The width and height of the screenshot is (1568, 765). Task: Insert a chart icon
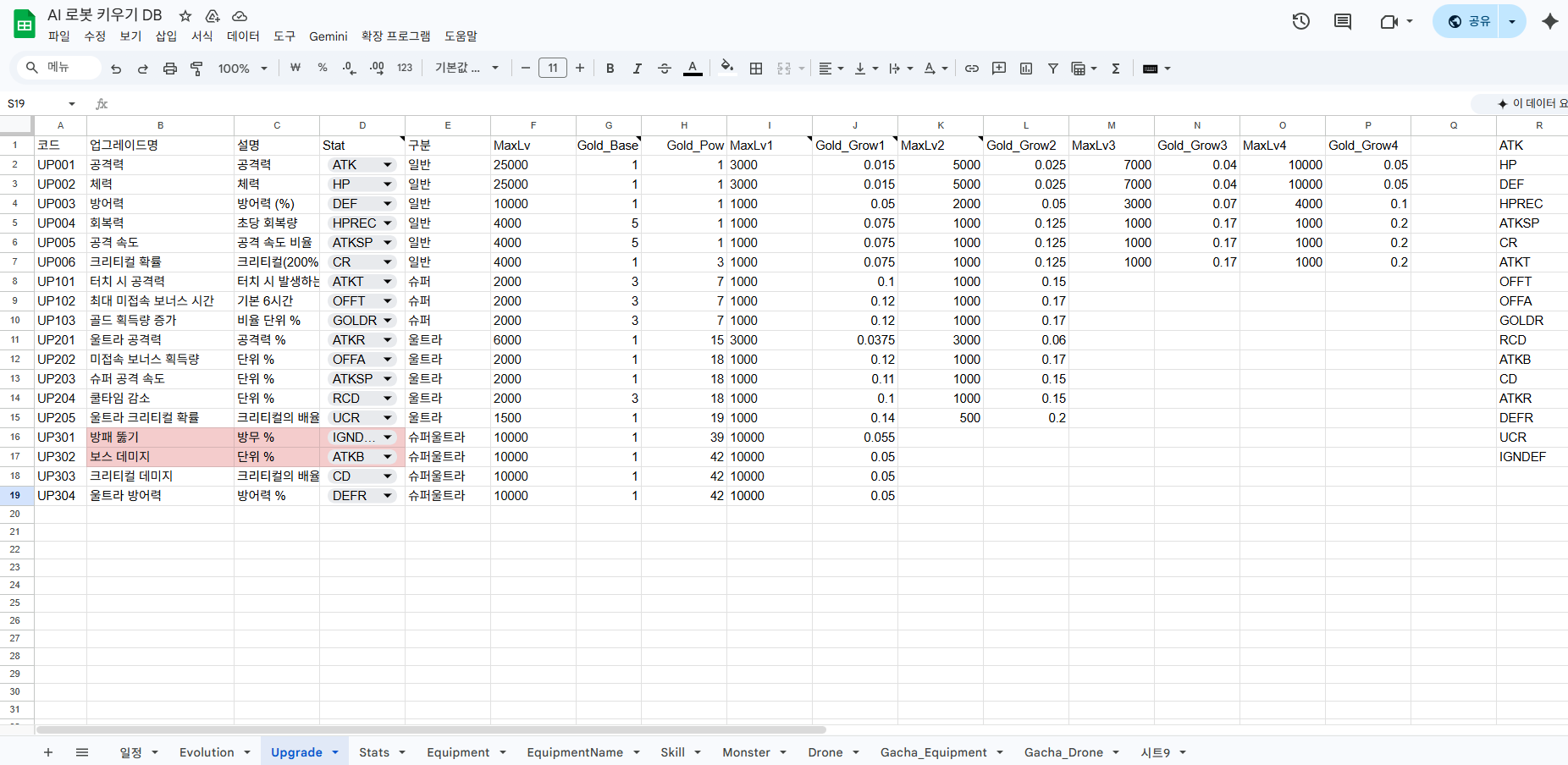[1026, 69]
